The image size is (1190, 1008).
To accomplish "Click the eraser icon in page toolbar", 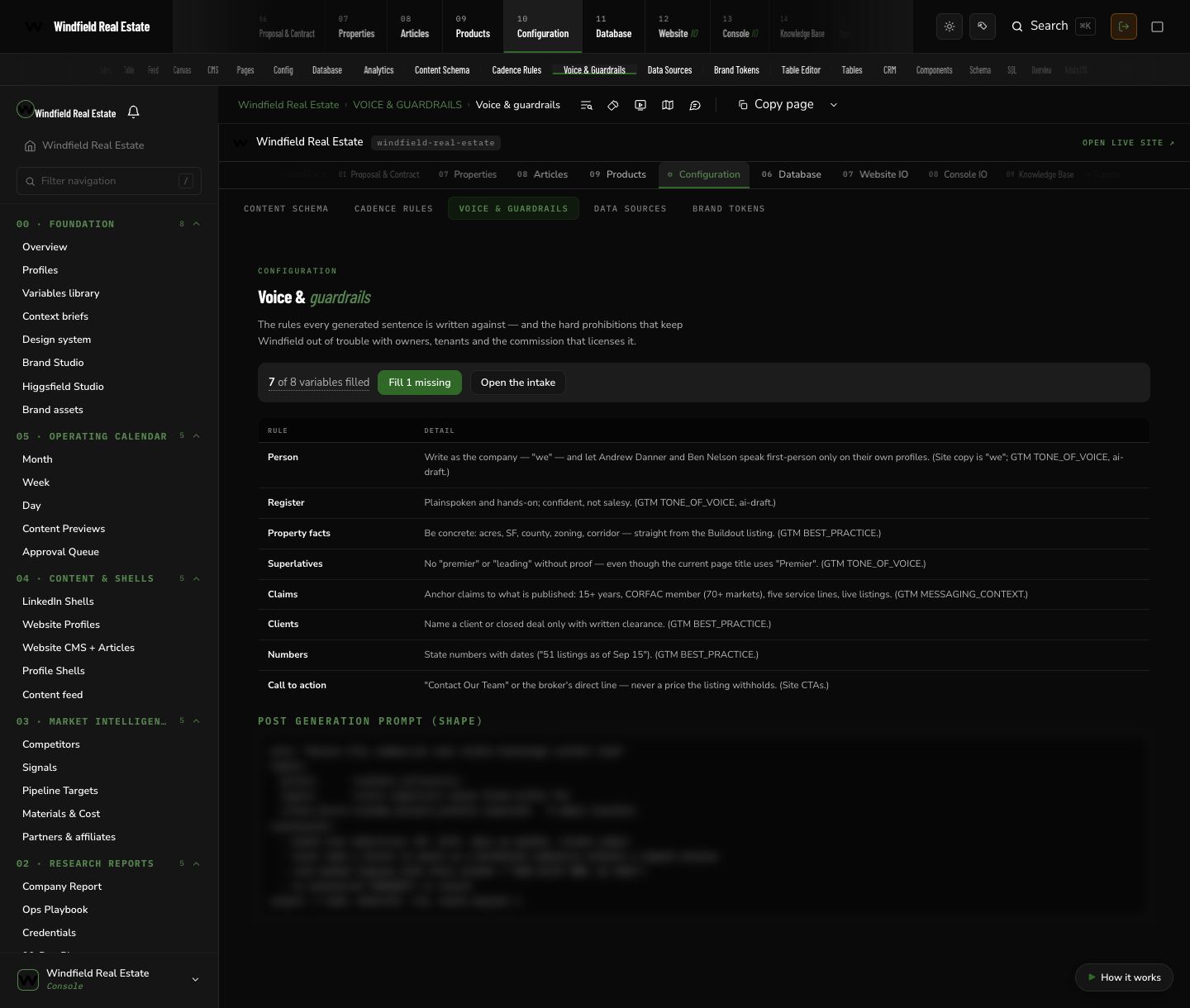I will click(x=613, y=105).
